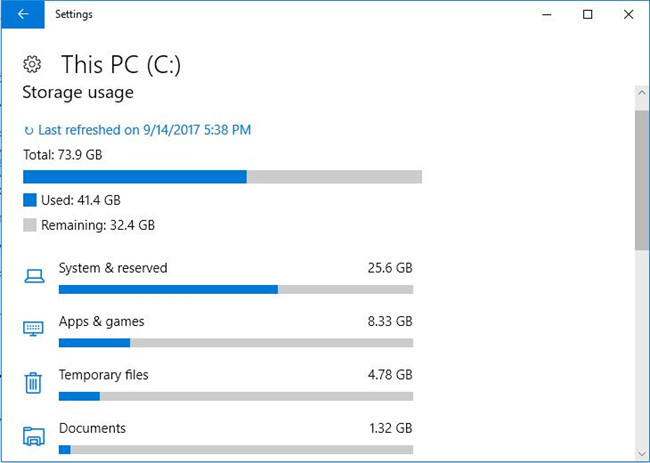650x463 pixels.
Task: Click the Apps & games monitor icon
Action: [33, 329]
